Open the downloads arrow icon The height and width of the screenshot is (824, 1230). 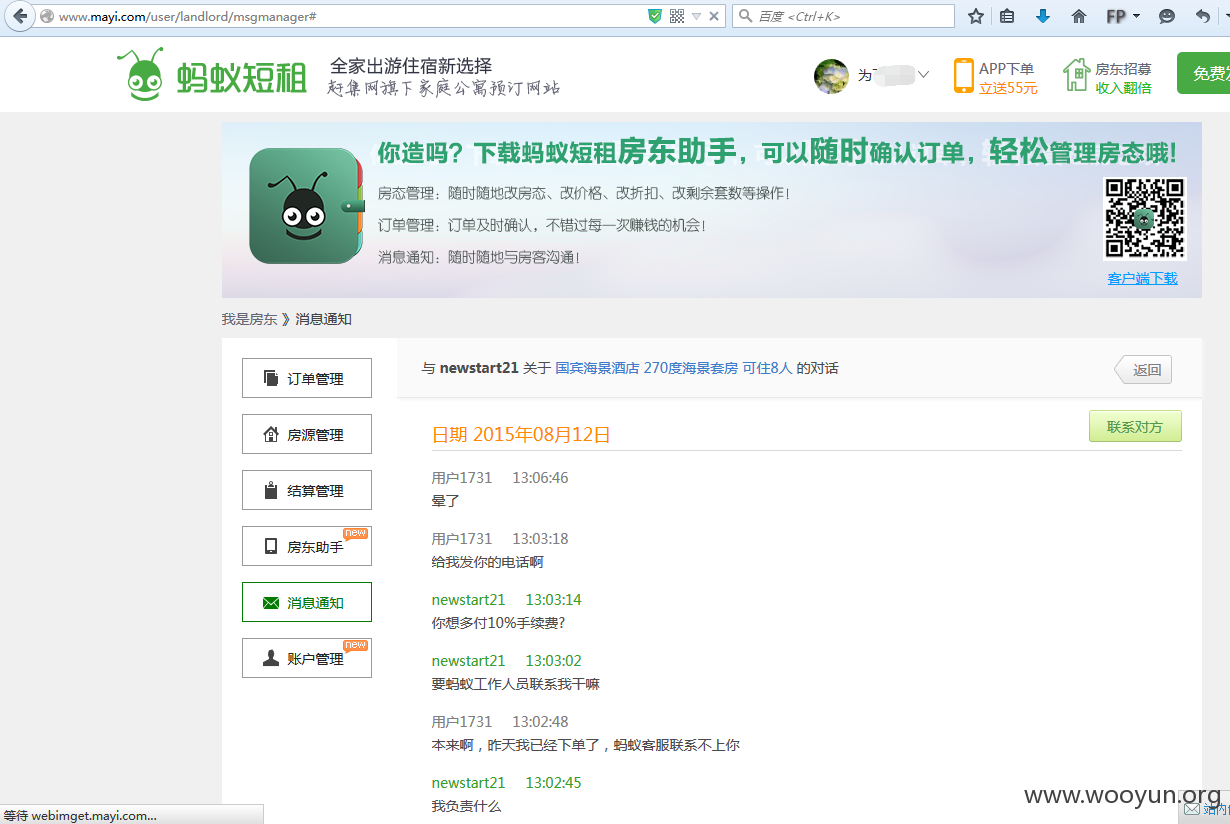click(1043, 16)
